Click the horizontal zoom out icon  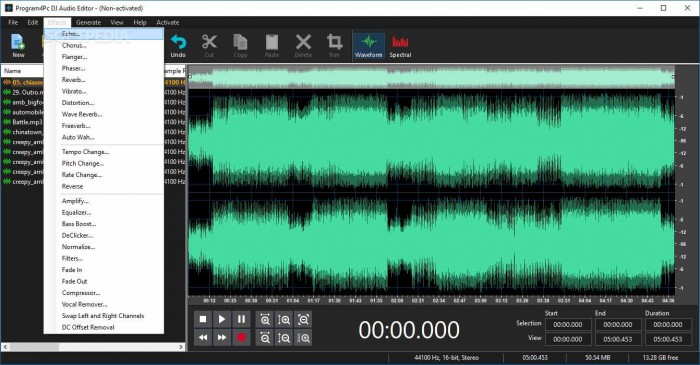265,338
